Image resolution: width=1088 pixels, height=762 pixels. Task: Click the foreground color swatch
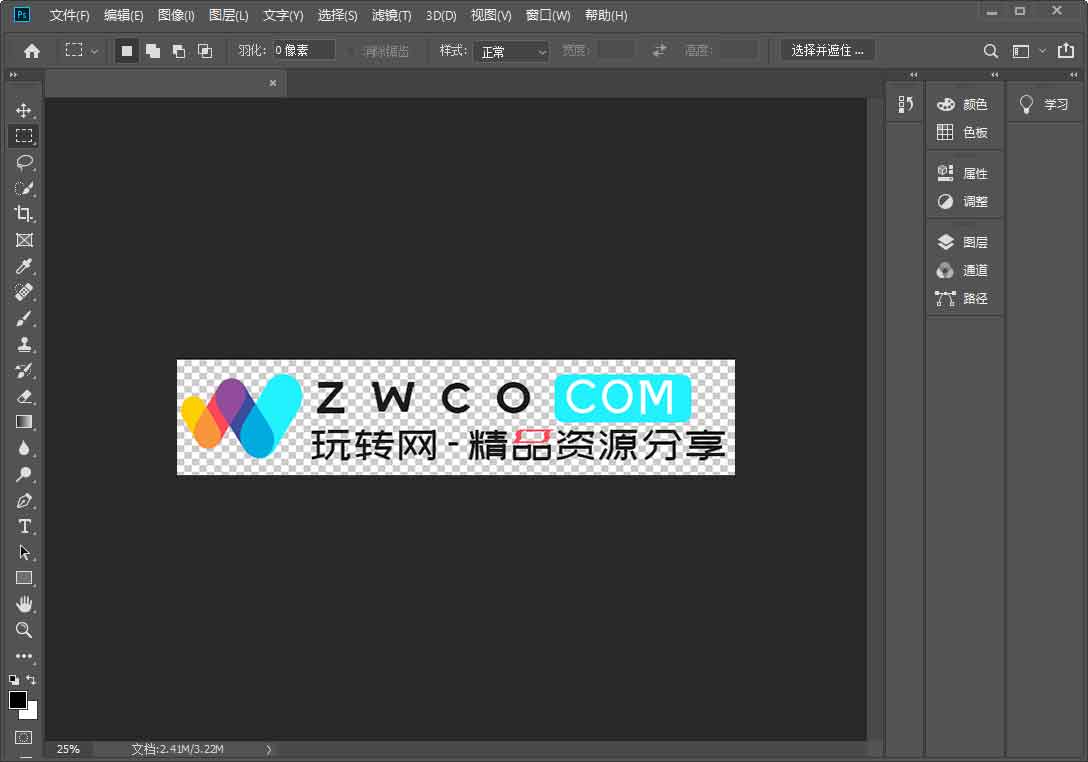[x=18, y=700]
